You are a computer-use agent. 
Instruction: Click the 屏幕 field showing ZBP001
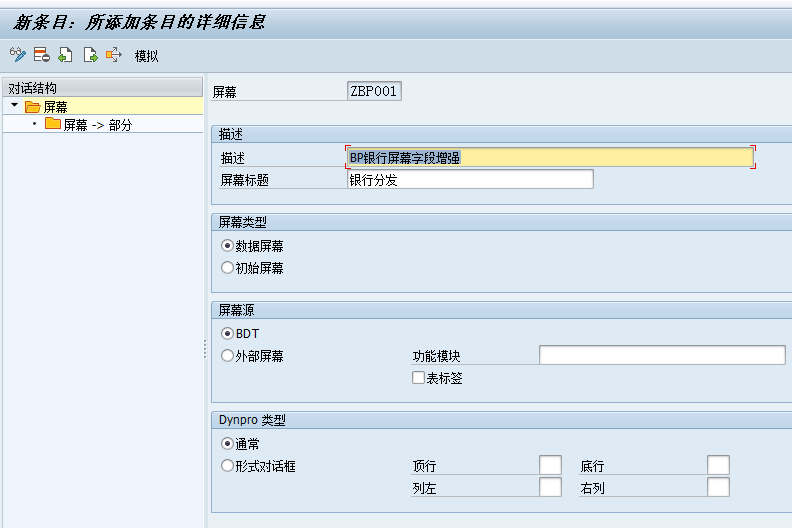pyautogui.click(x=374, y=91)
